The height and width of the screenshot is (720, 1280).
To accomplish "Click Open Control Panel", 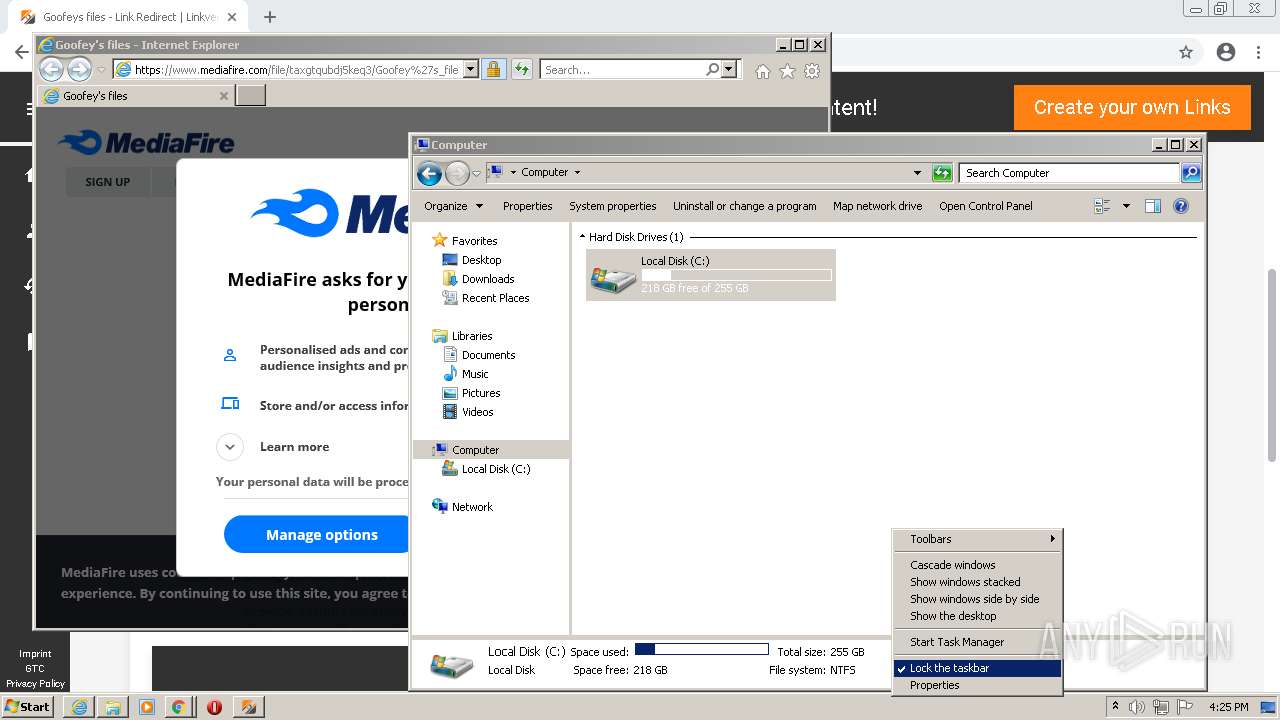I will [x=986, y=206].
